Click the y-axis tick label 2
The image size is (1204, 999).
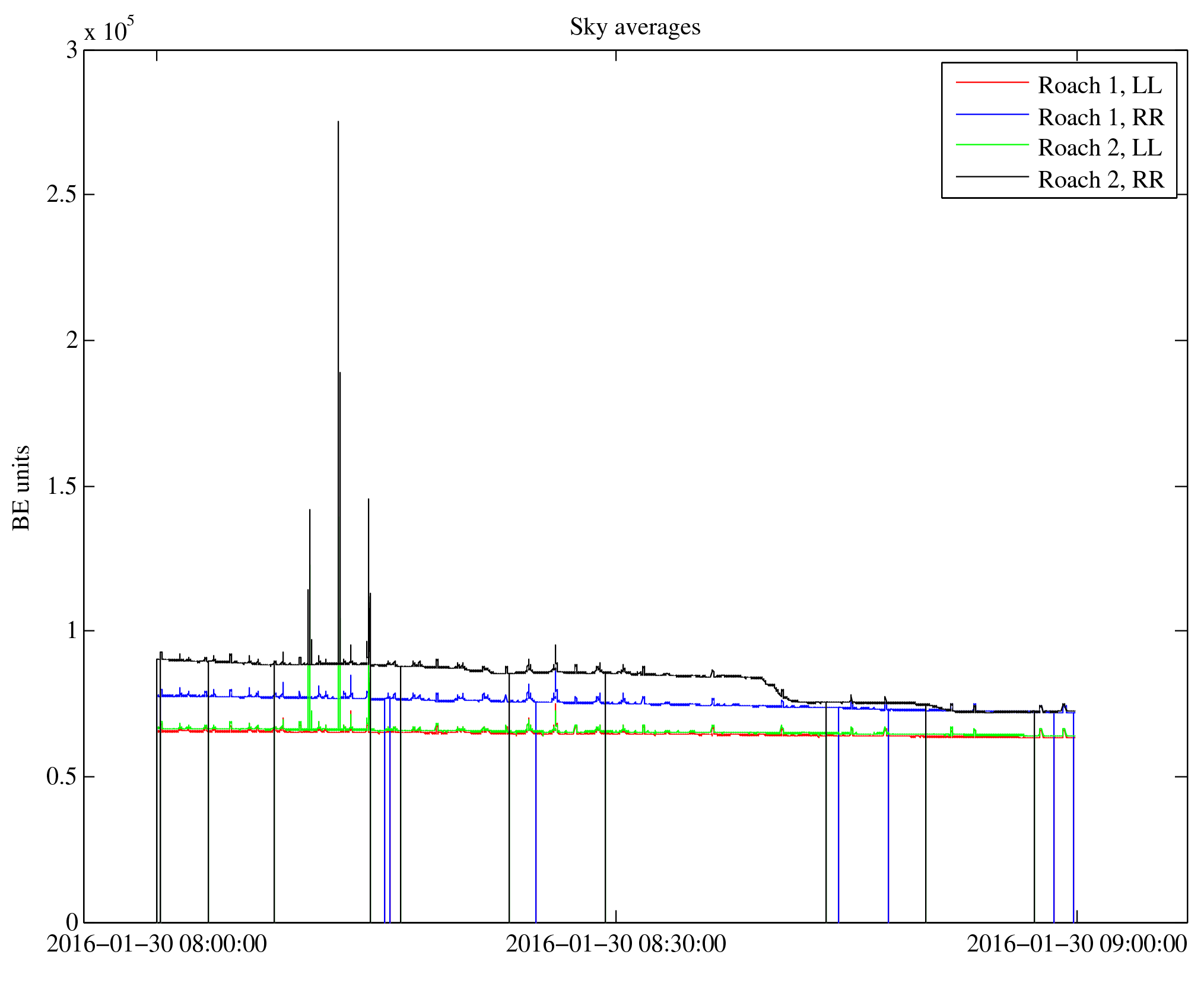pos(72,341)
